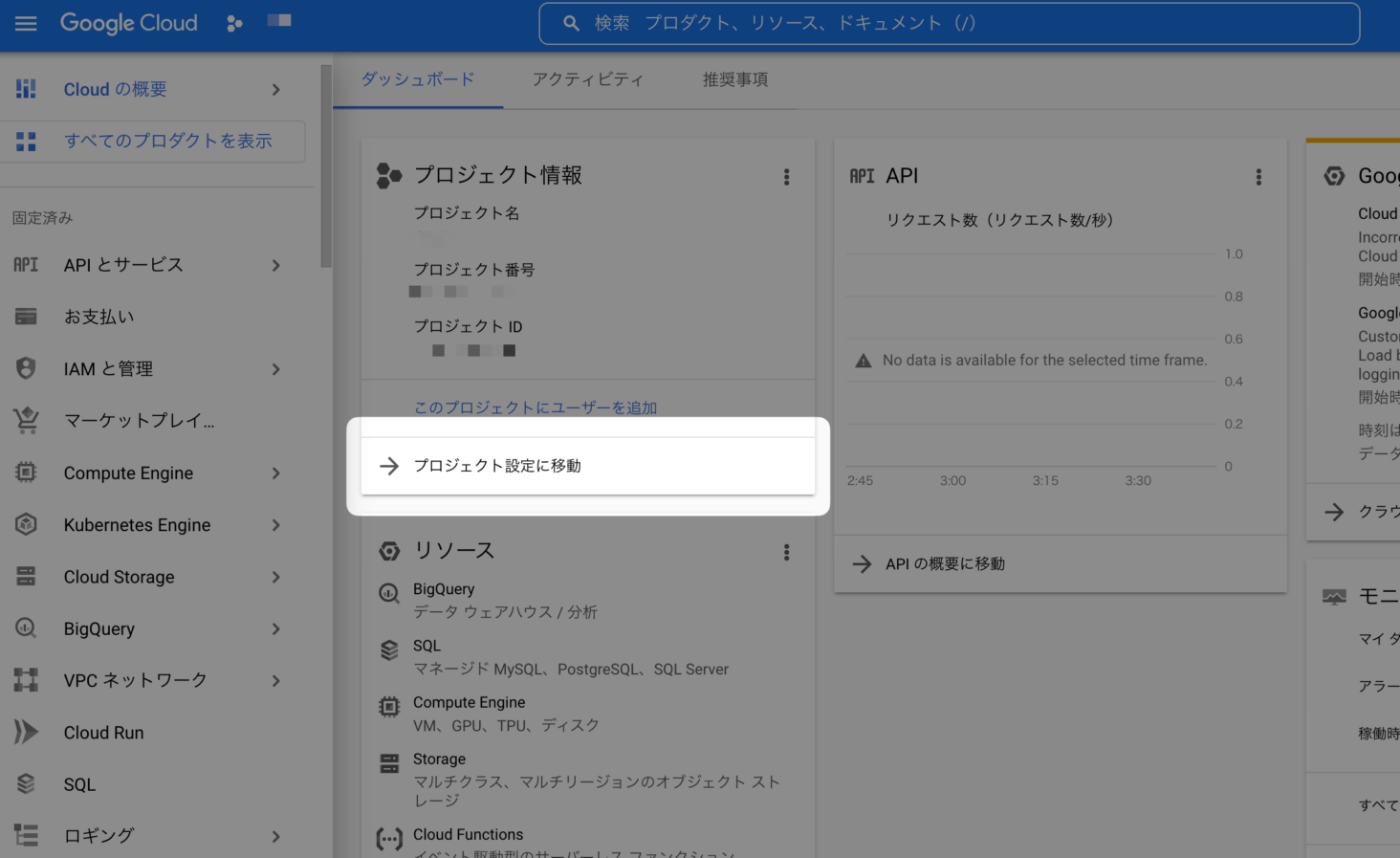Go to API の概要に移動
1400x858 pixels.
[944, 564]
